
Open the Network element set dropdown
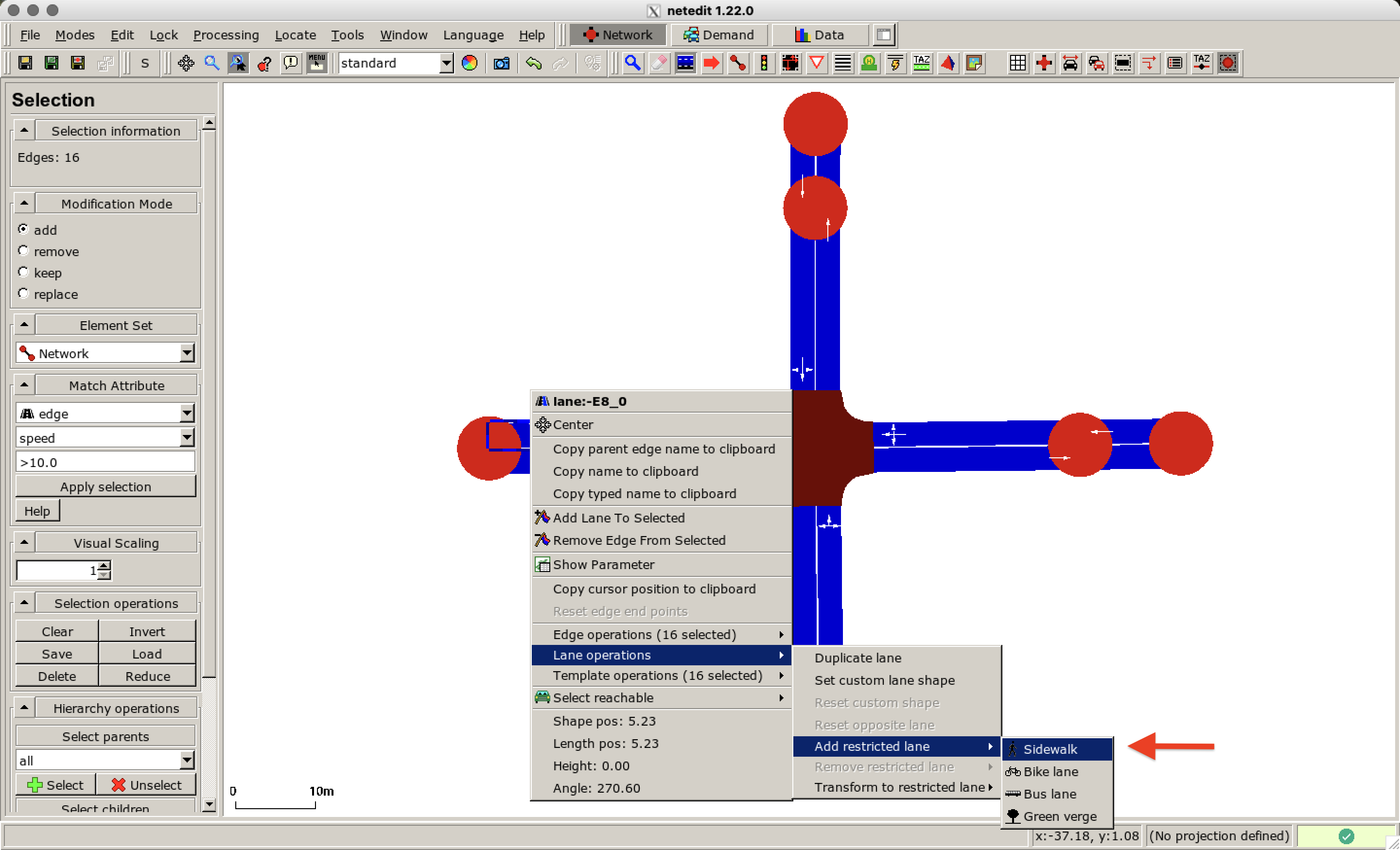(x=187, y=353)
